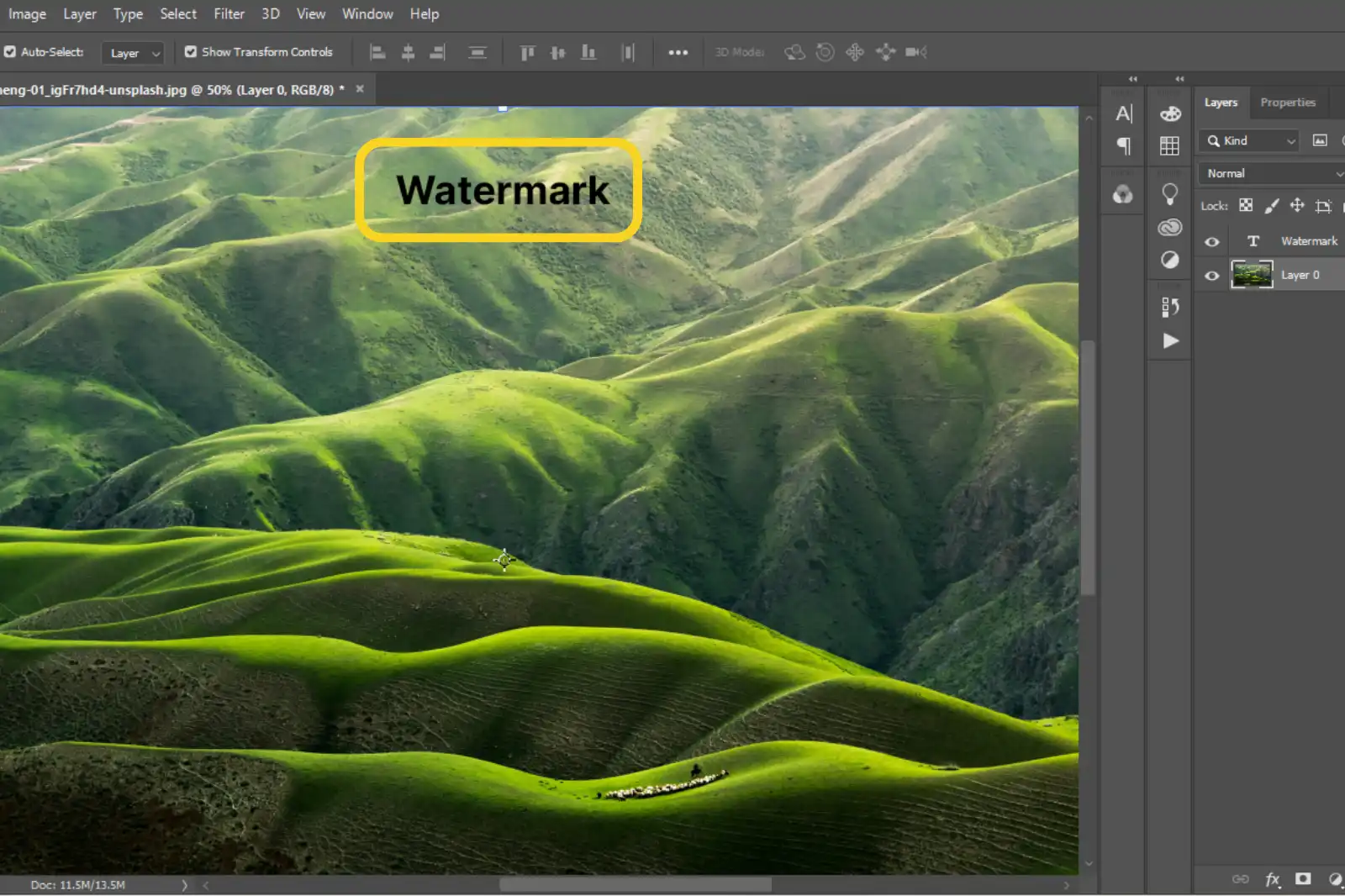Screen dimensions: 1345x896
Task: Open the Color panel icon
Action: [x=1168, y=113]
